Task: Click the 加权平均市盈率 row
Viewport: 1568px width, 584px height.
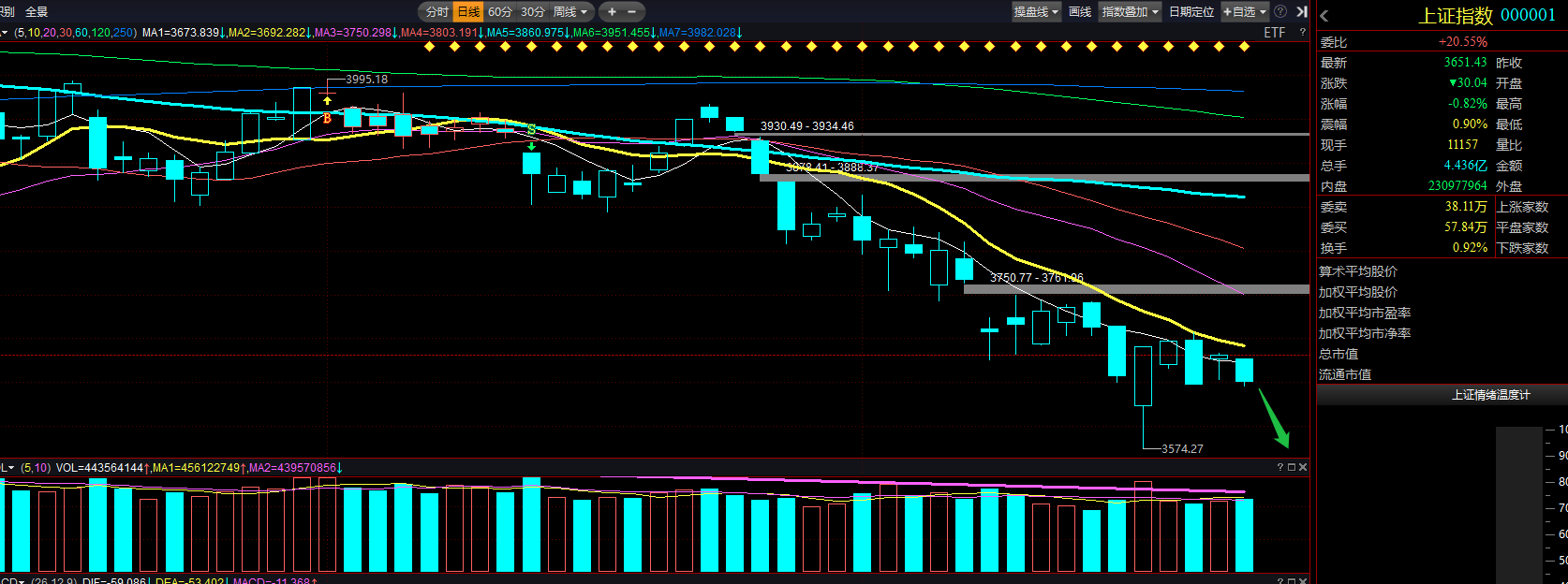Action: pos(1365,313)
